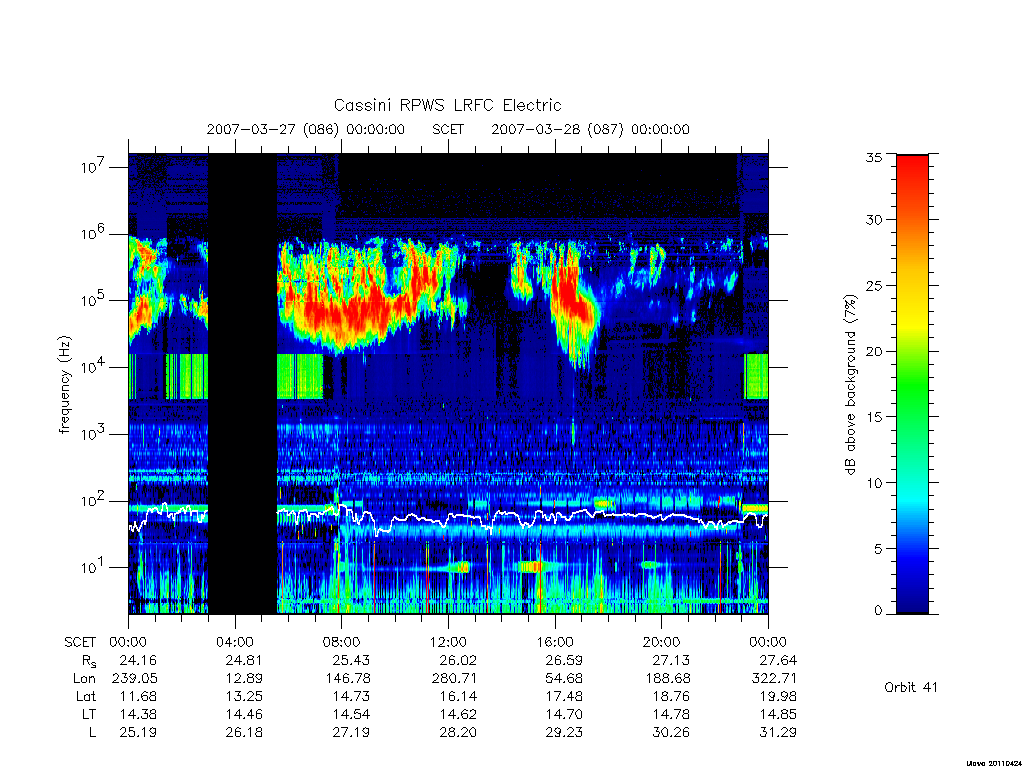This screenshot has height=768, width=1024.
Task: Click the 20:00 time axis label
Action: 662,642
